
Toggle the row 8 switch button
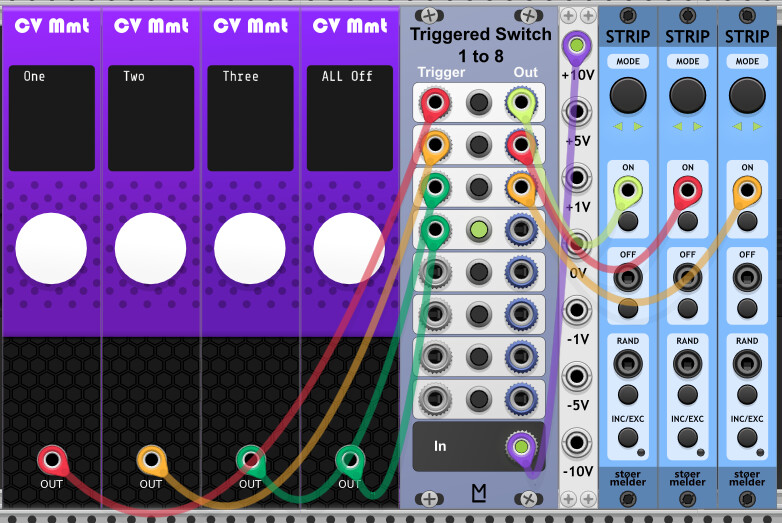pos(479,399)
